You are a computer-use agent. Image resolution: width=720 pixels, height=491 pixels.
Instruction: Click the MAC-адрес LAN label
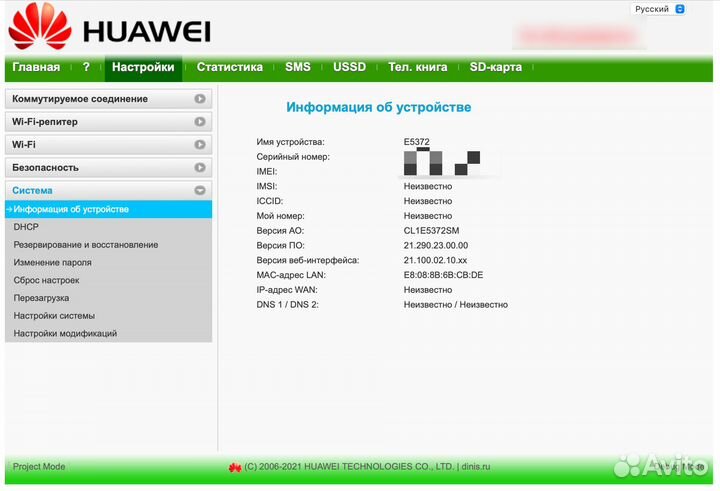tap(291, 275)
